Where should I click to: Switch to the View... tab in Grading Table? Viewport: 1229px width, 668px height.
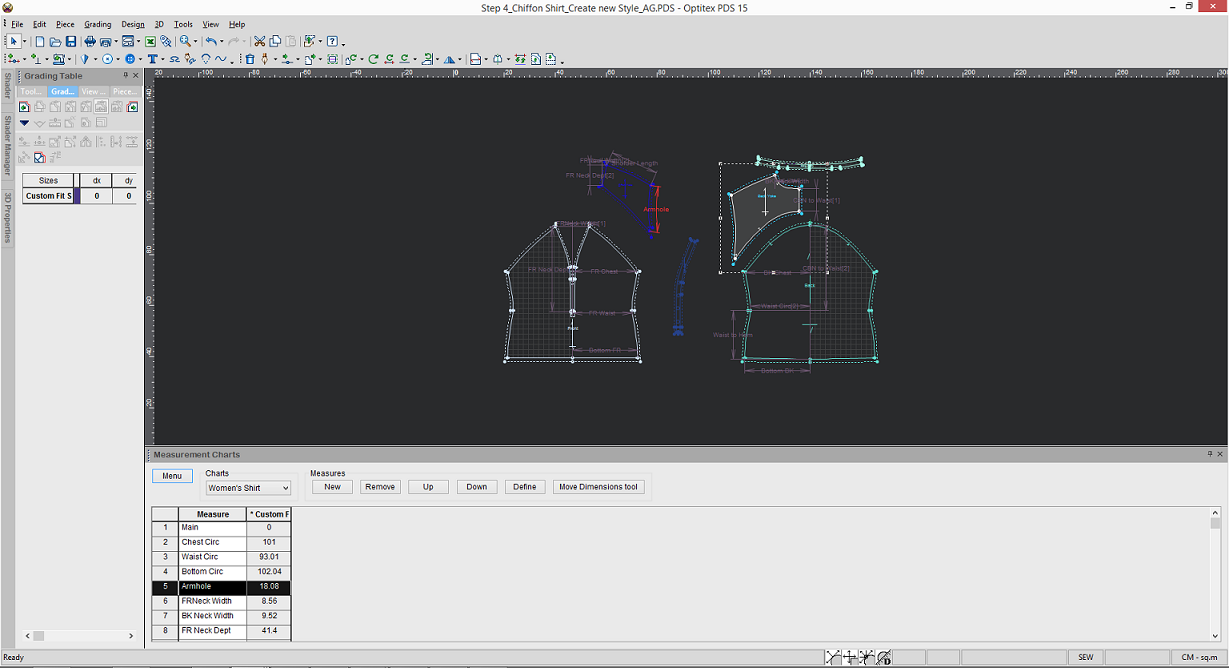click(x=94, y=91)
